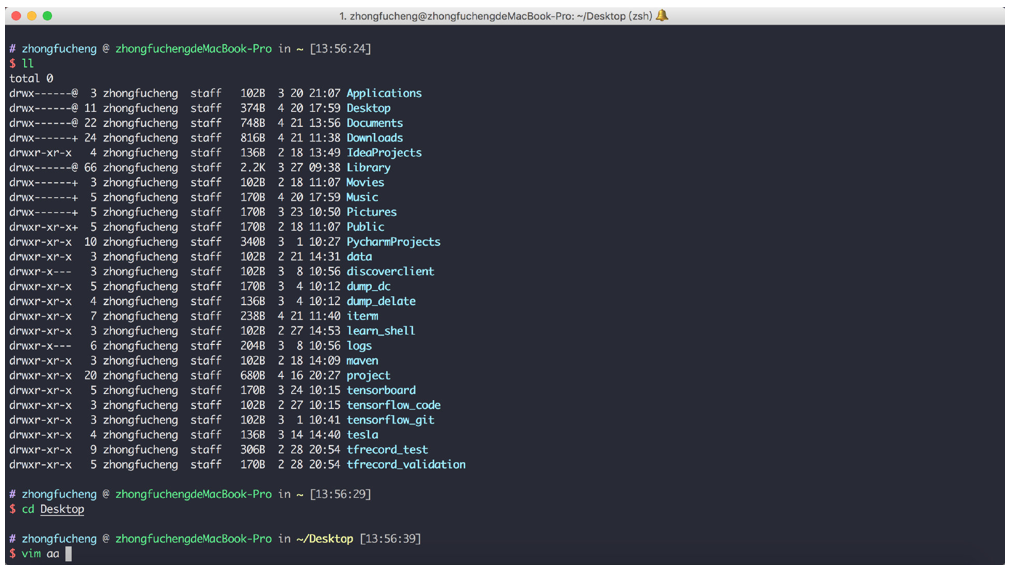Click the 306B size of tfrecord_test row
This screenshot has height=575, width=1009.
coord(253,450)
